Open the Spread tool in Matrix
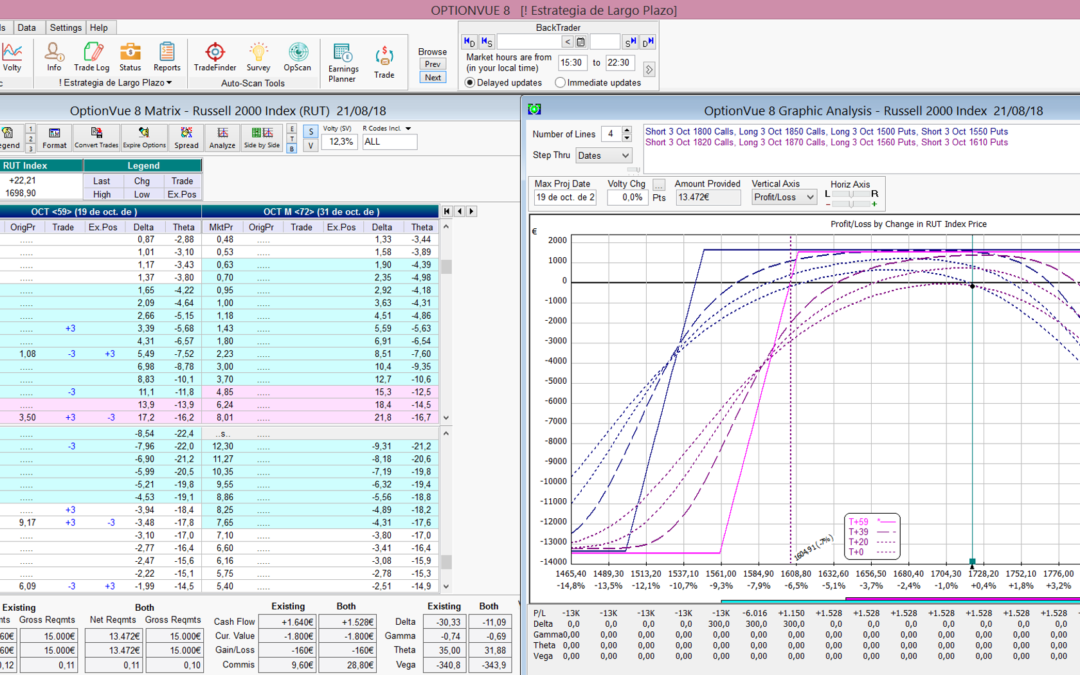 [186, 138]
